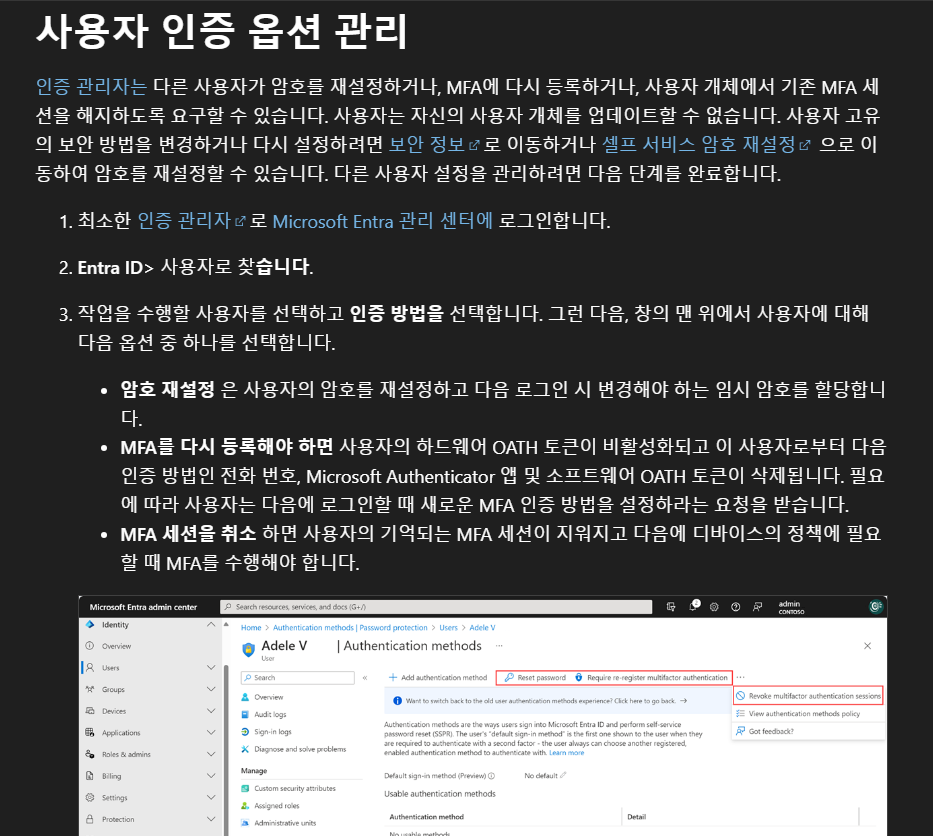Click the Assigned roles icon
The height and width of the screenshot is (836, 933).
pyautogui.click(x=245, y=806)
